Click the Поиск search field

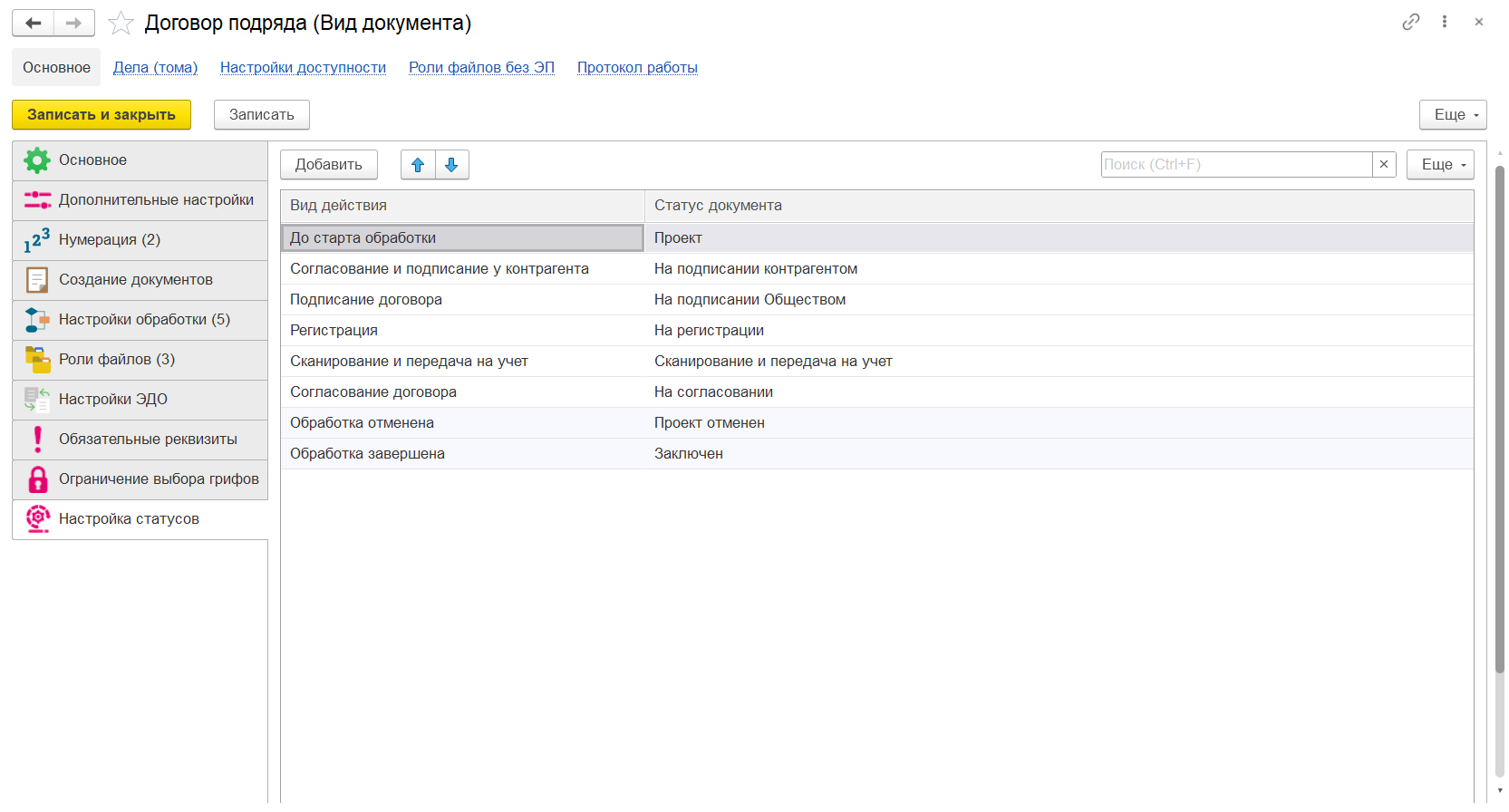pos(1236,164)
